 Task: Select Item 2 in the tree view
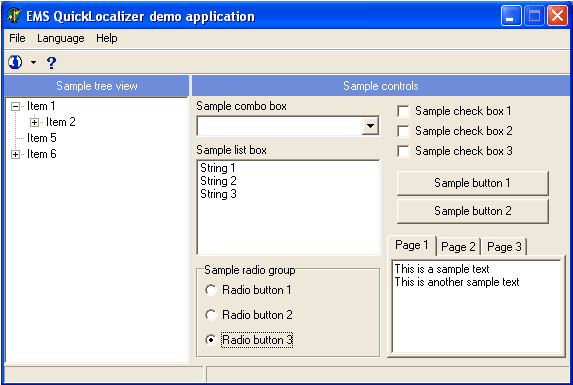61,122
